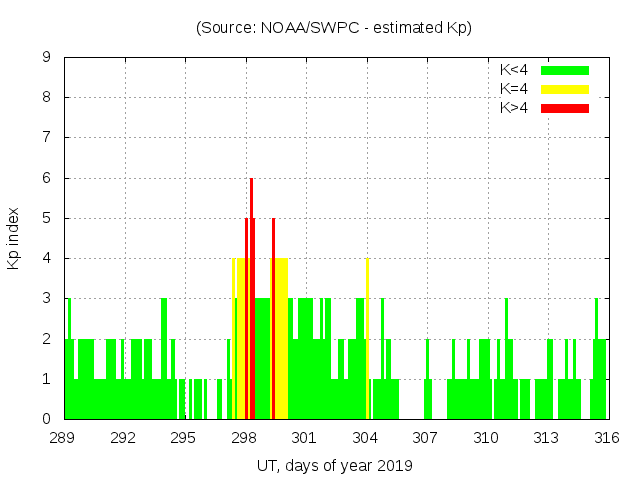Click the x-axis tick label 316

click(x=607, y=438)
